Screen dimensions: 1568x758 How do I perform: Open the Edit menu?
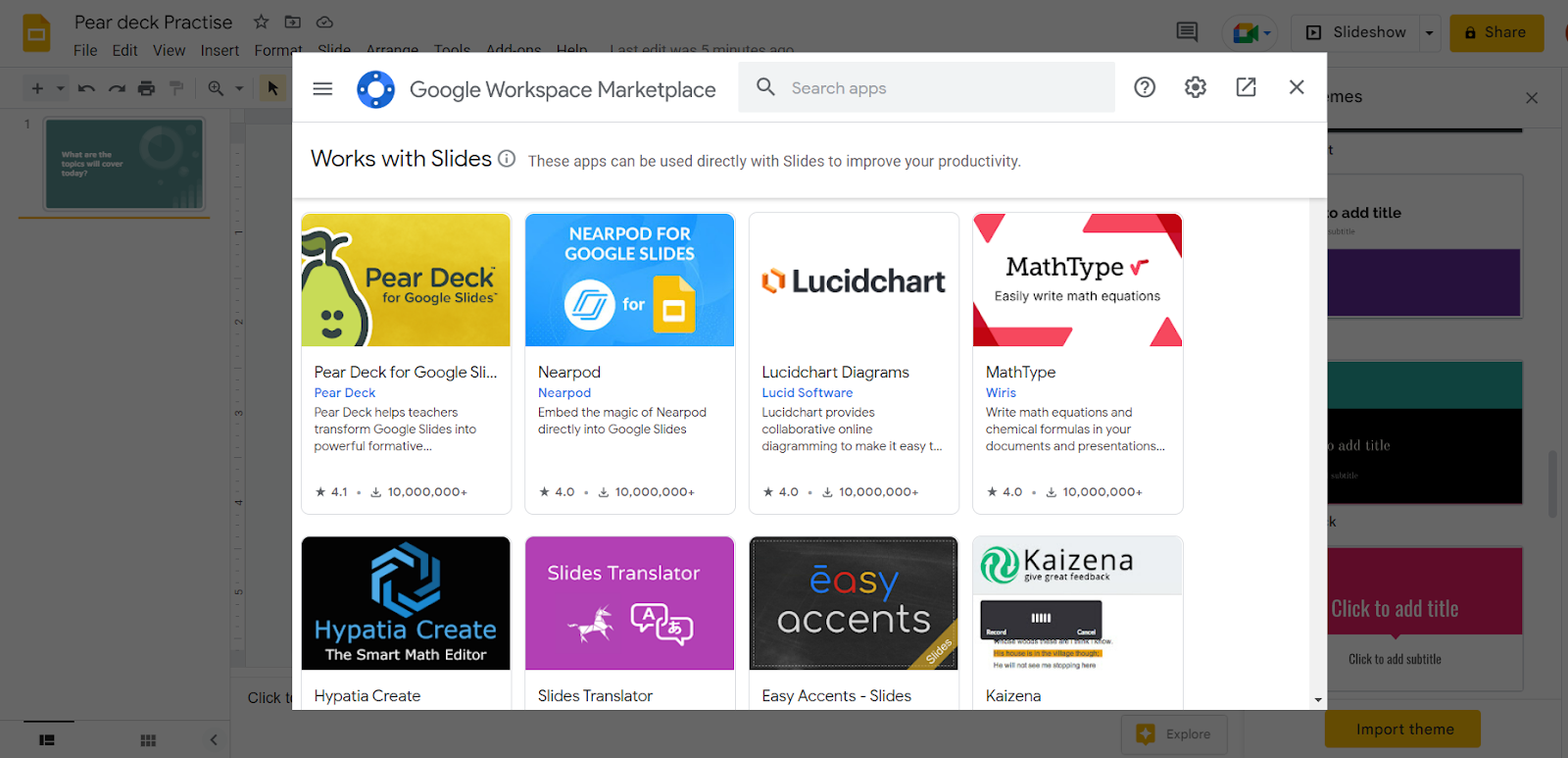(124, 50)
